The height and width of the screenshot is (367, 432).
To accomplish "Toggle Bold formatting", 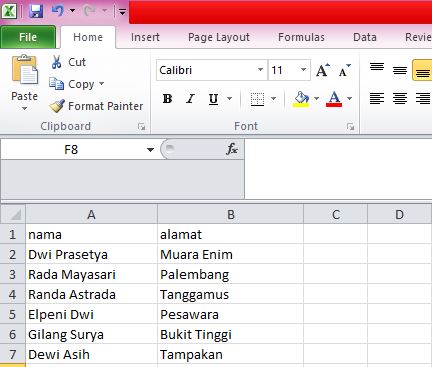I will (167, 99).
